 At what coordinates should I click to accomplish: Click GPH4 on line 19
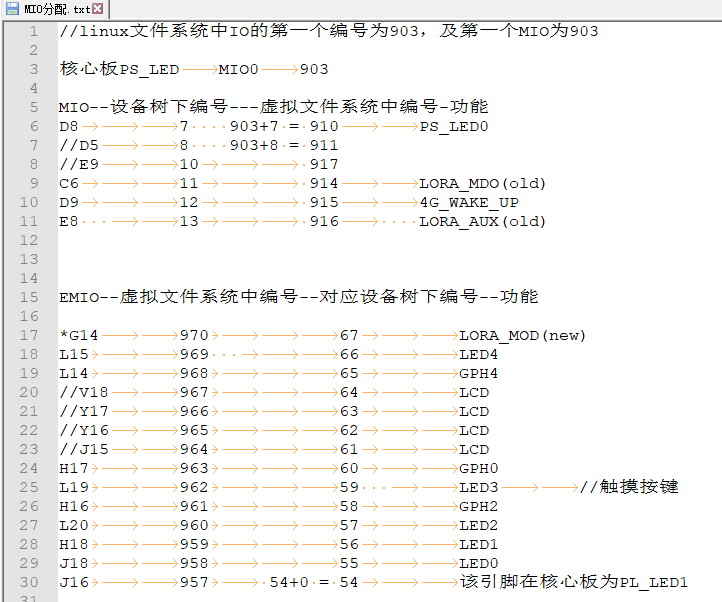click(478, 374)
